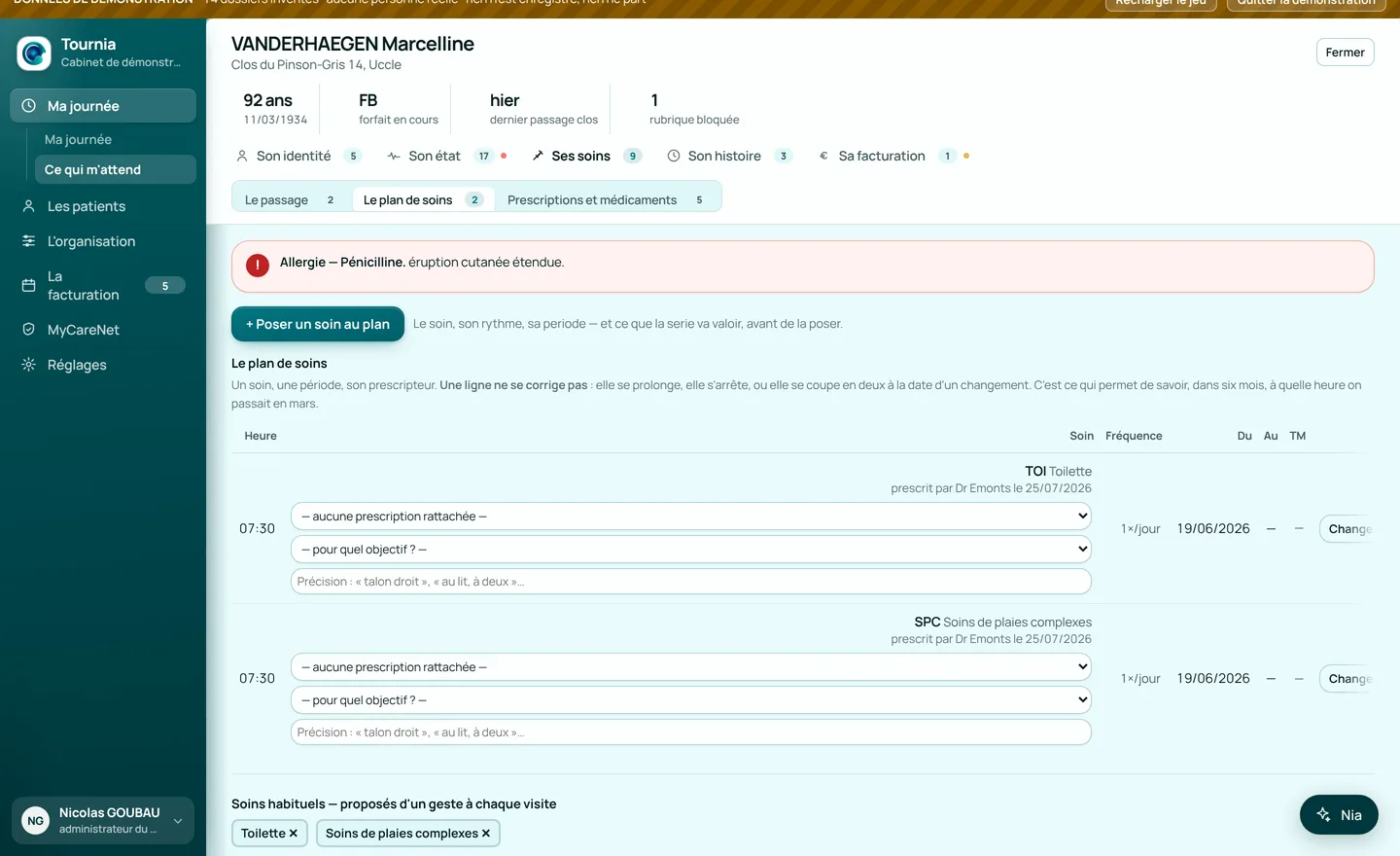This screenshot has height=856, width=1400.
Task: Select the Le plan de soins sub-tab
Action: [423, 199]
